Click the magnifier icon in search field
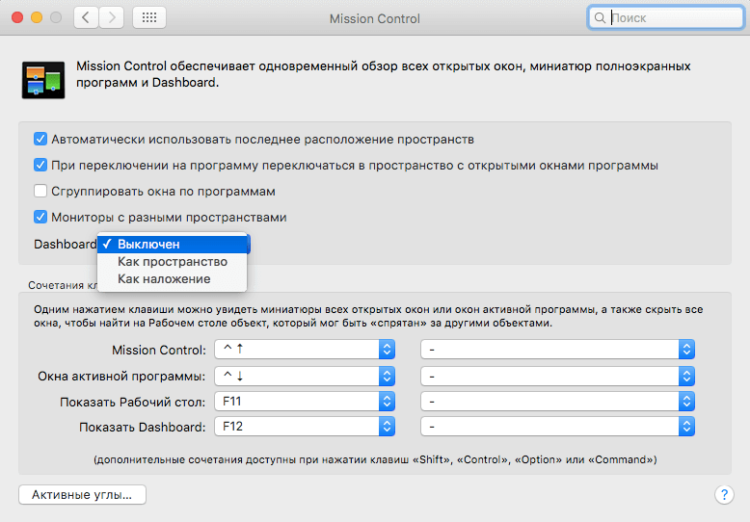The width and height of the screenshot is (750, 522). coord(599,18)
